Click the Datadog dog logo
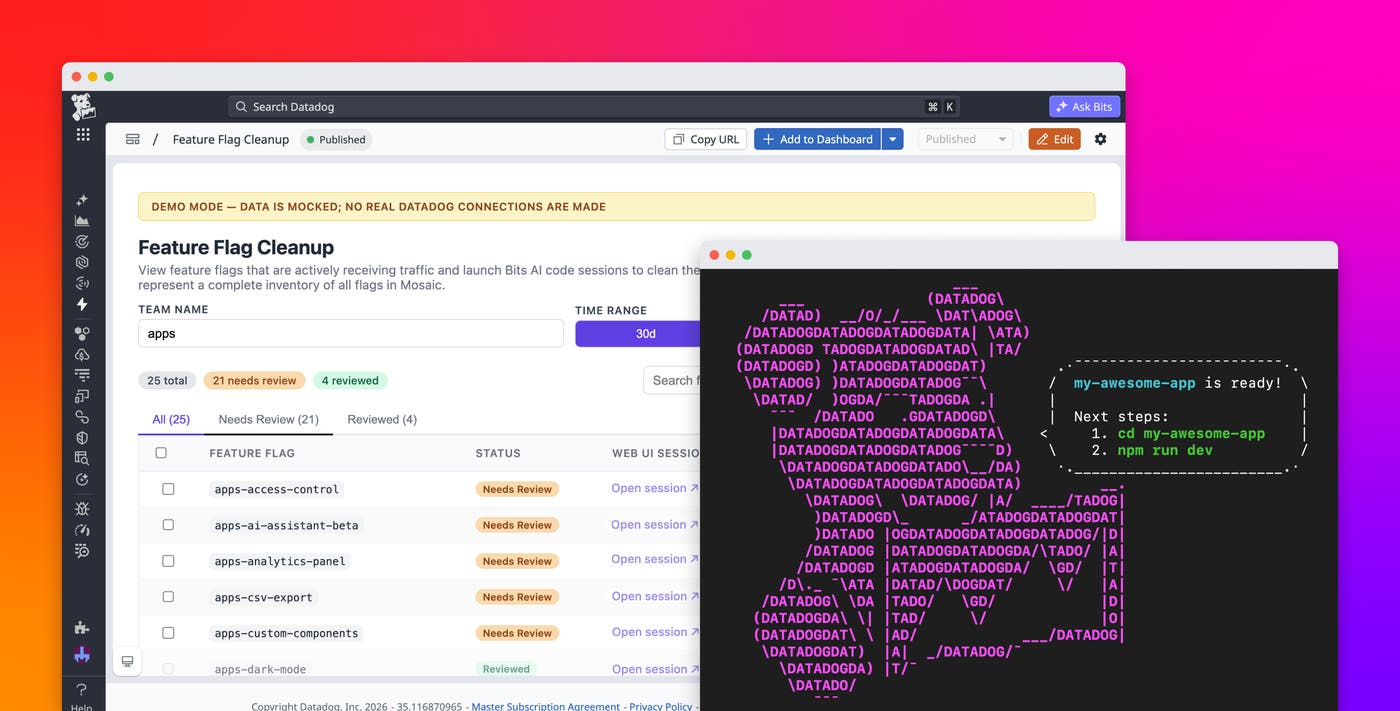1400x711 pixels. [x=83, y=107]
